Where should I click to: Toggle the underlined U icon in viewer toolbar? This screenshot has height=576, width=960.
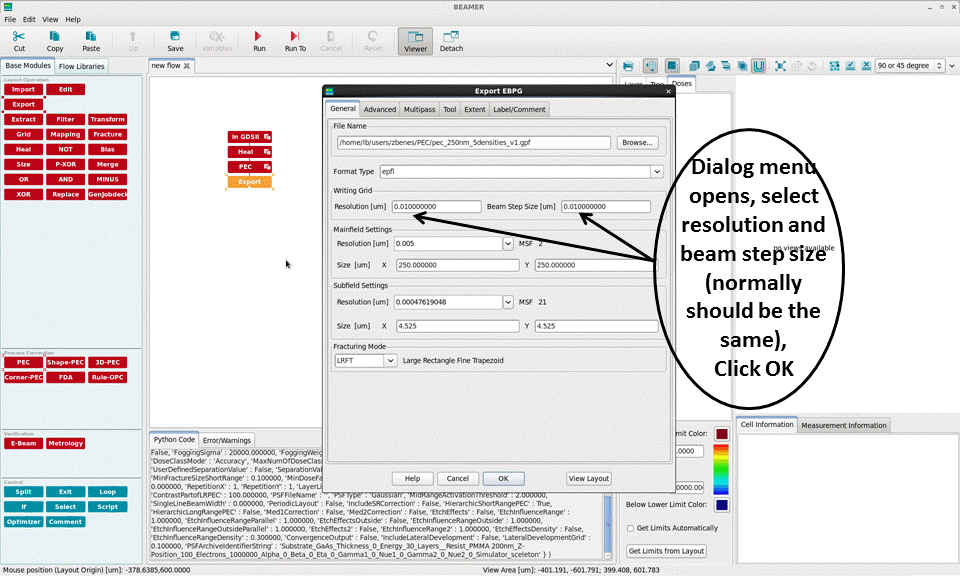click(x=759, y=66)
